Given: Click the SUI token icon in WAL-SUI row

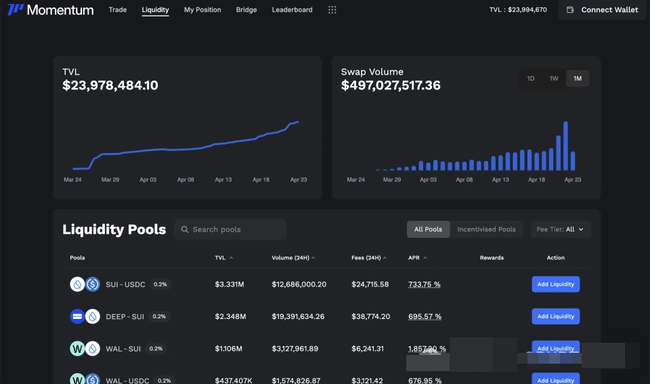Looking at the screenshot, I should (93, 348).
